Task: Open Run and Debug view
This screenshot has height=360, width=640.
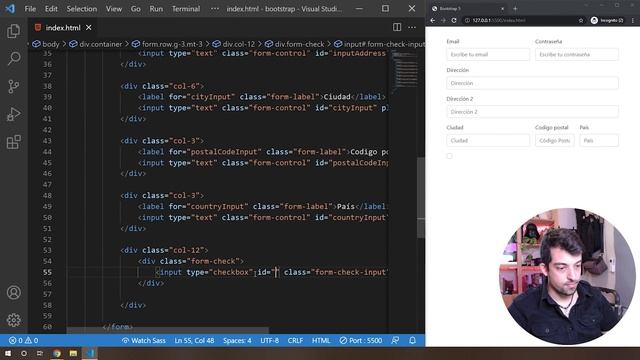Action: pyautogui.click(x=13, y=114)
